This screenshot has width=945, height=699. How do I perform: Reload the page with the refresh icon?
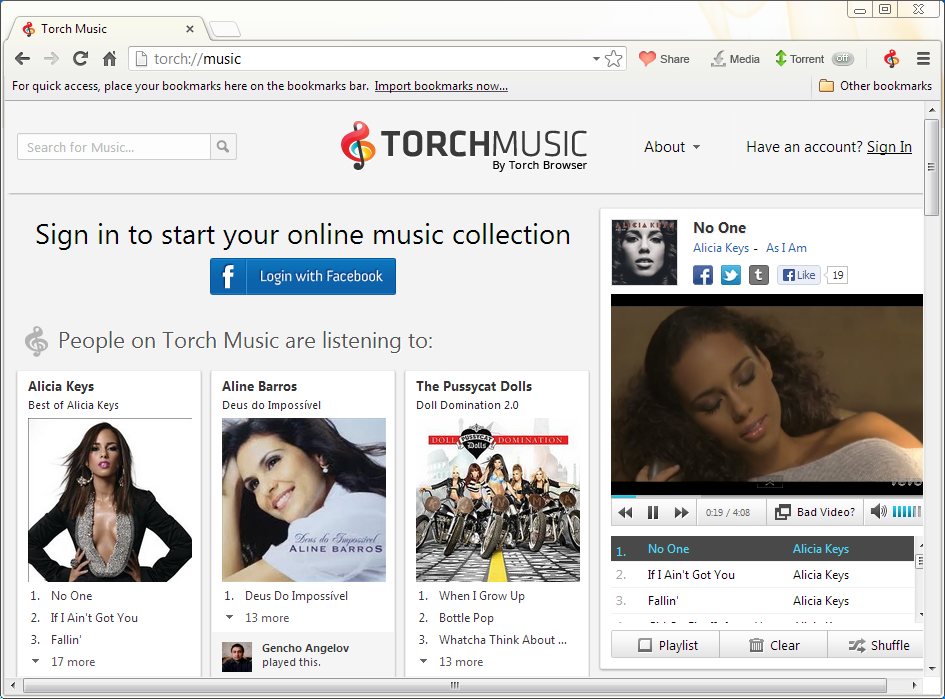[x=80, y=58]
